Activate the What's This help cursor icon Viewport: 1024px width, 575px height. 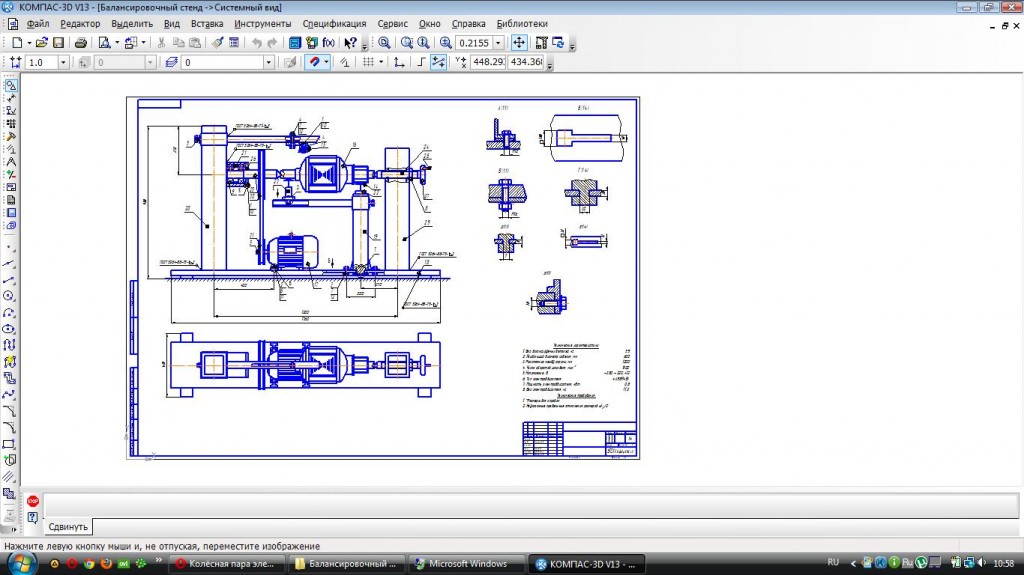coord(351,42)
